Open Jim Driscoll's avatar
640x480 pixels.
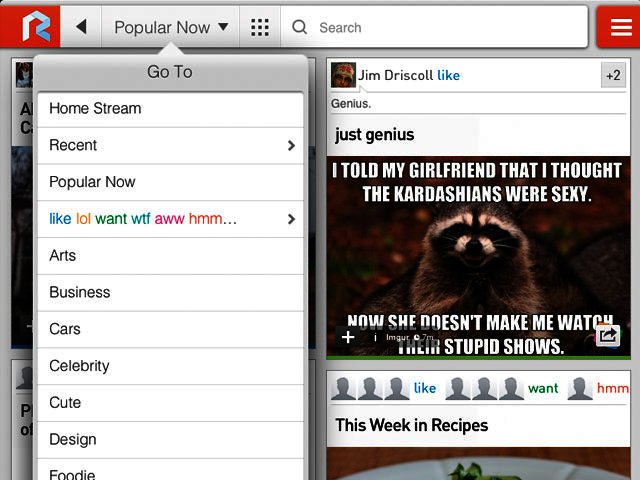343,75
